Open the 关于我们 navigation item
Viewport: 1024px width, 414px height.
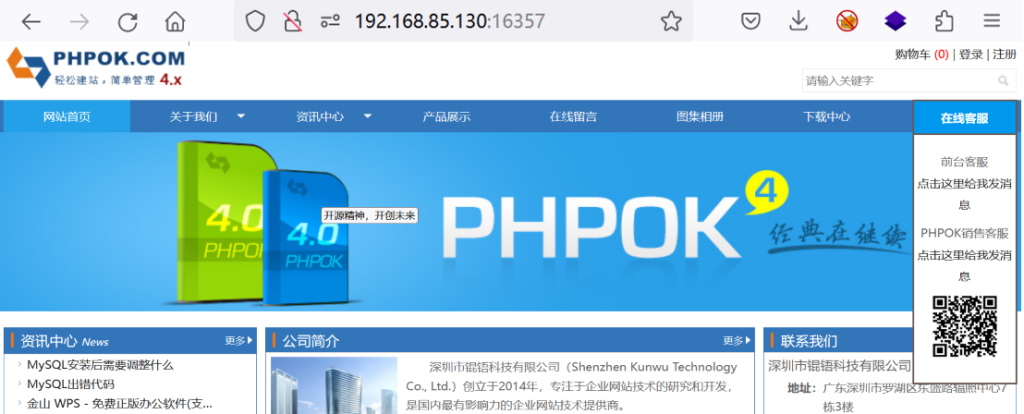[193, 117]
